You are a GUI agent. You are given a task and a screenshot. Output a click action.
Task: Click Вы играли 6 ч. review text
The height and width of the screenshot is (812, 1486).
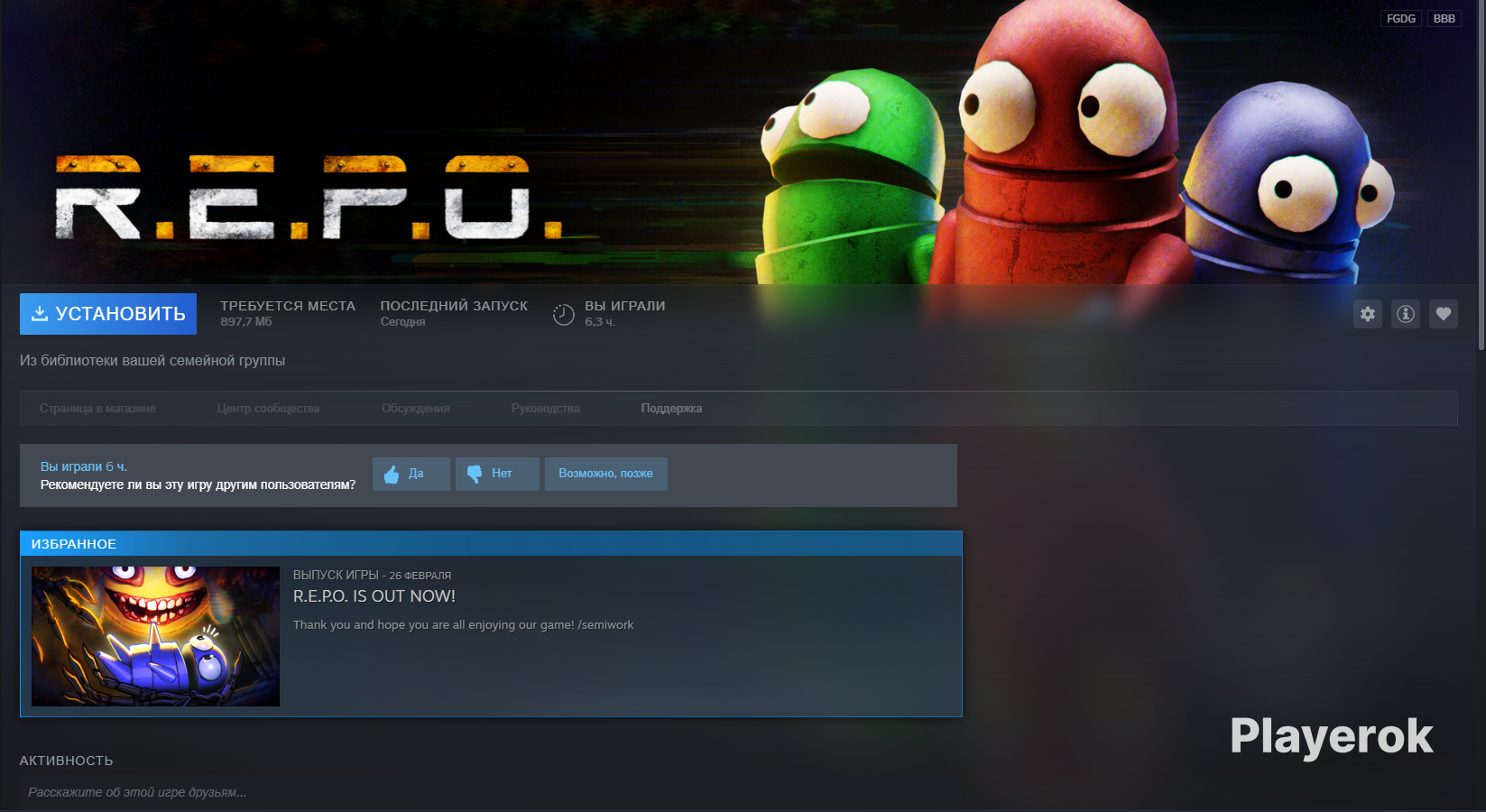tap(84, 466)
